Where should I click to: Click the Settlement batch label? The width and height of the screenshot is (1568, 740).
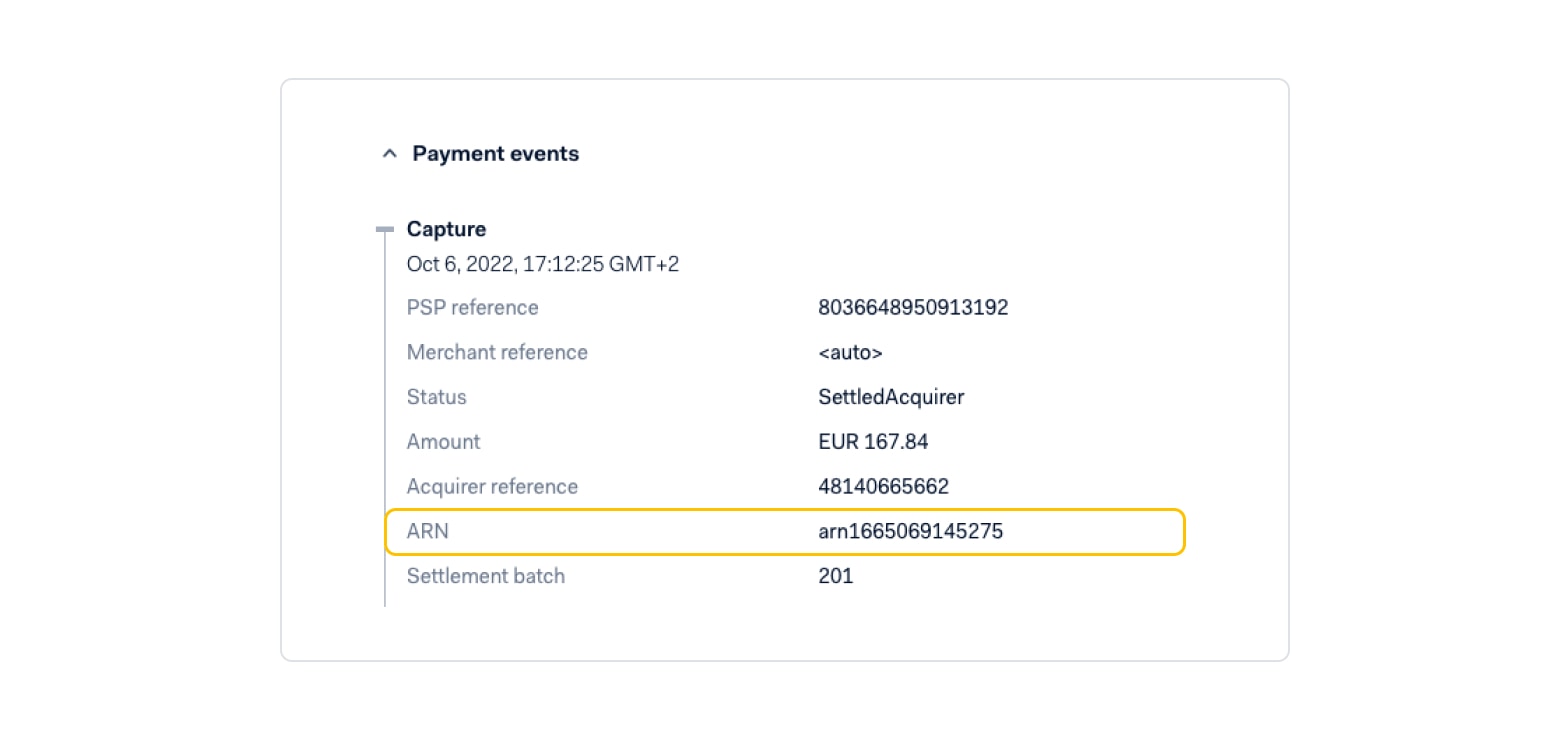(485, 576)
